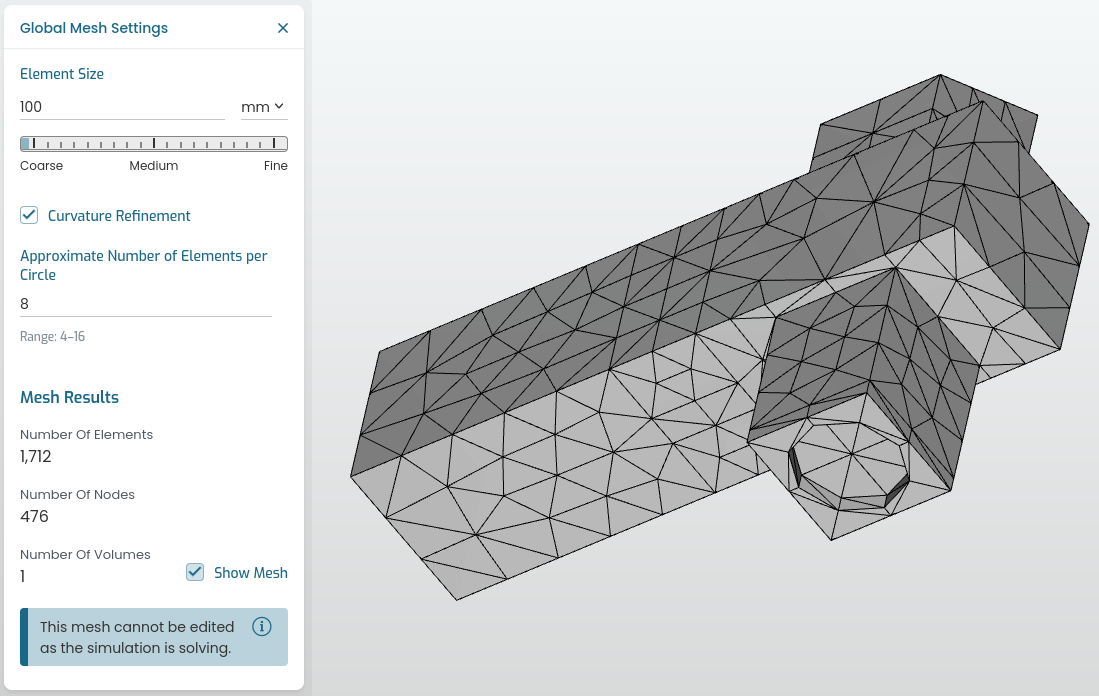Close the Global Mesh Settings panel
Screen dimensions: 1099x696
pyautogui.click(x=283, y=28)
